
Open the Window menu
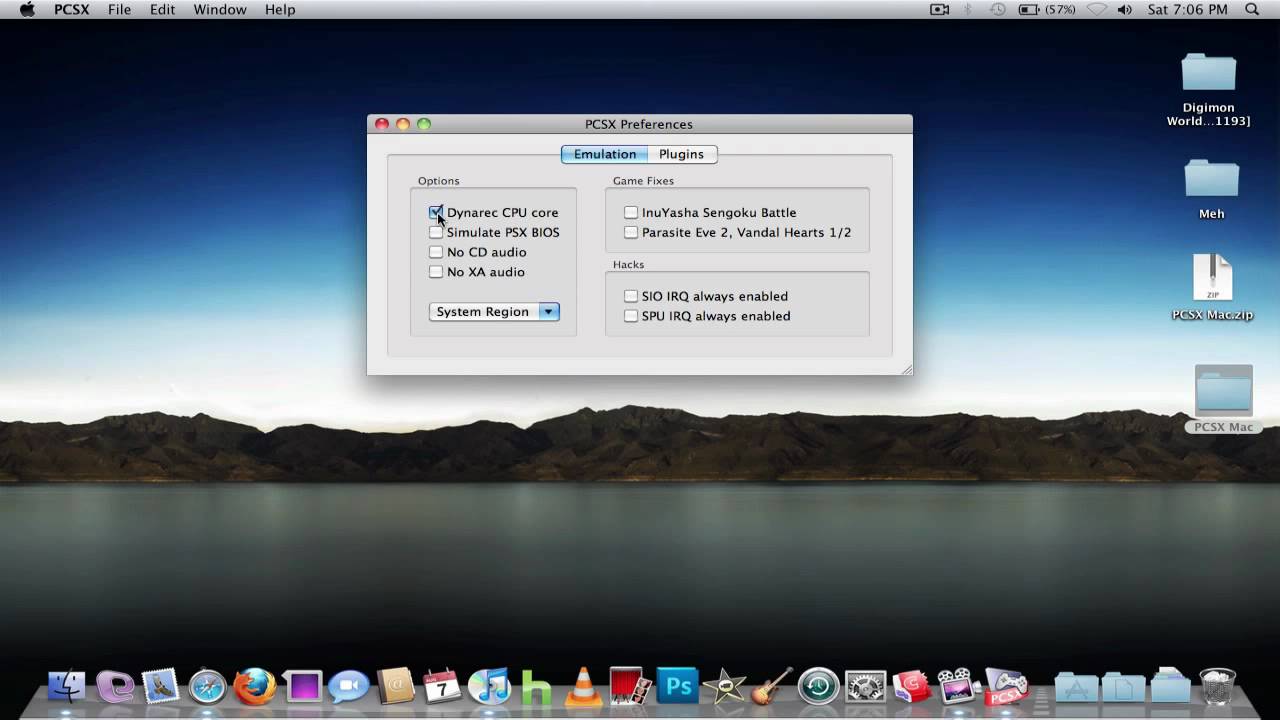[x=220, y=9]
